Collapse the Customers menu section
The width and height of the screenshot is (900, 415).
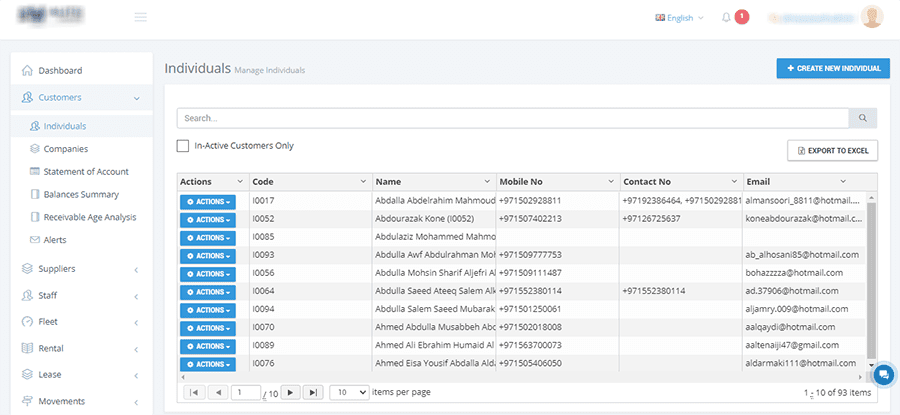(137, 98)
